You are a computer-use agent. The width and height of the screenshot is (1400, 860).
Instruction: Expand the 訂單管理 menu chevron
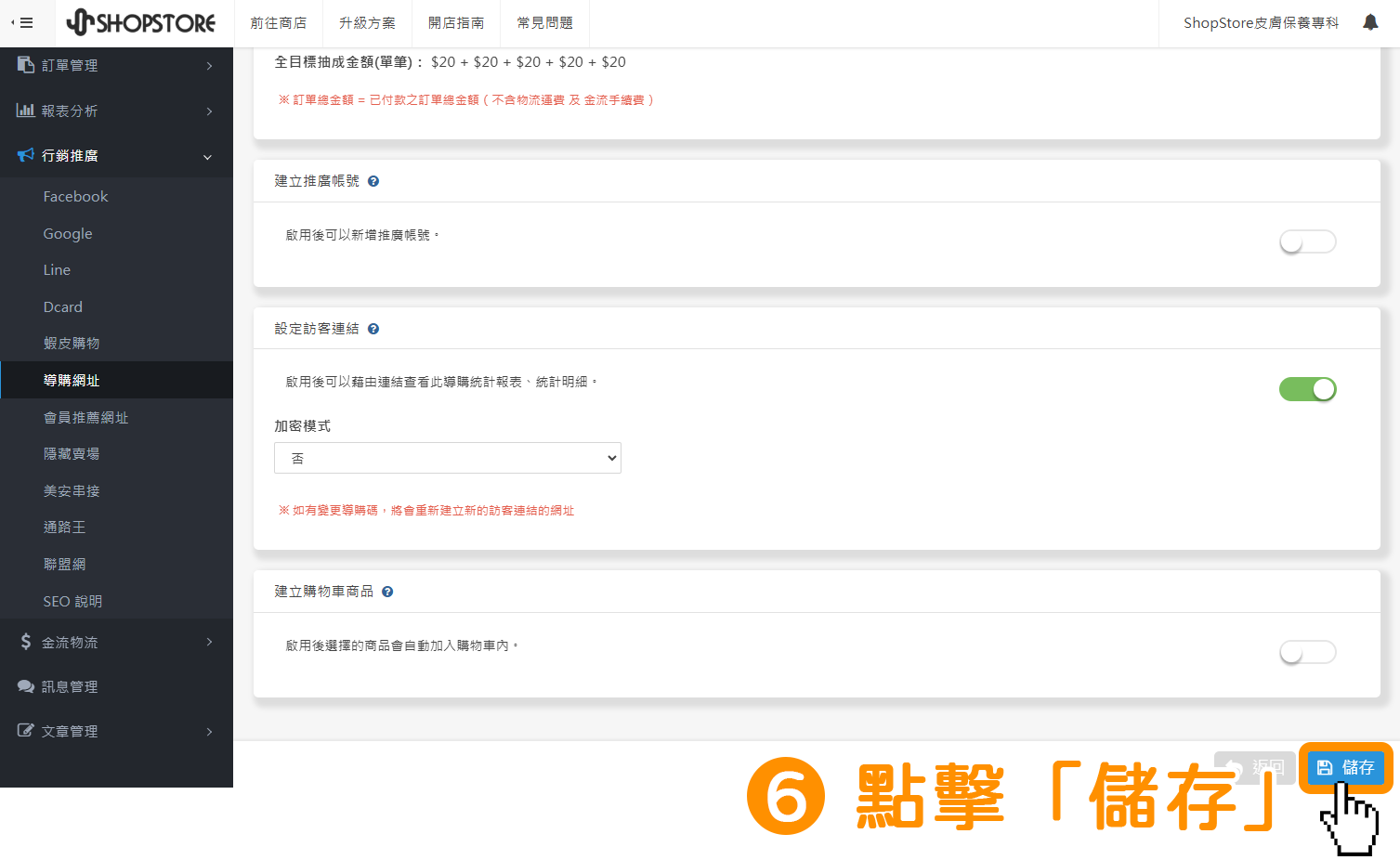pos(209,66)
